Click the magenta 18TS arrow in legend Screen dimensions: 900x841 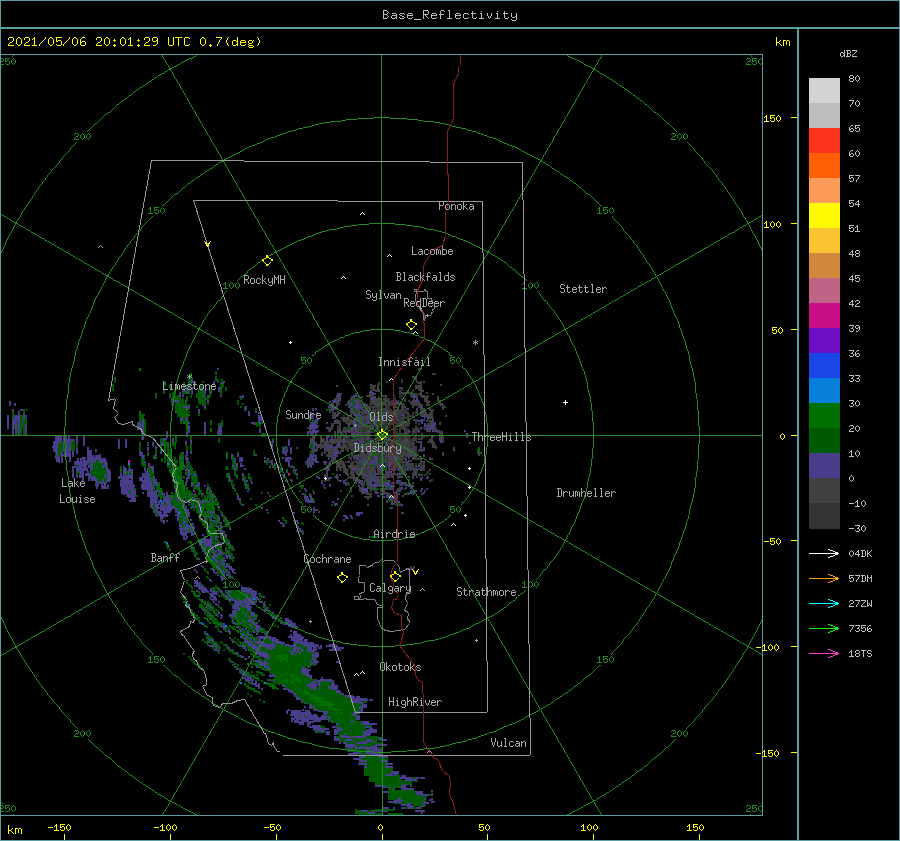point(824,653)
